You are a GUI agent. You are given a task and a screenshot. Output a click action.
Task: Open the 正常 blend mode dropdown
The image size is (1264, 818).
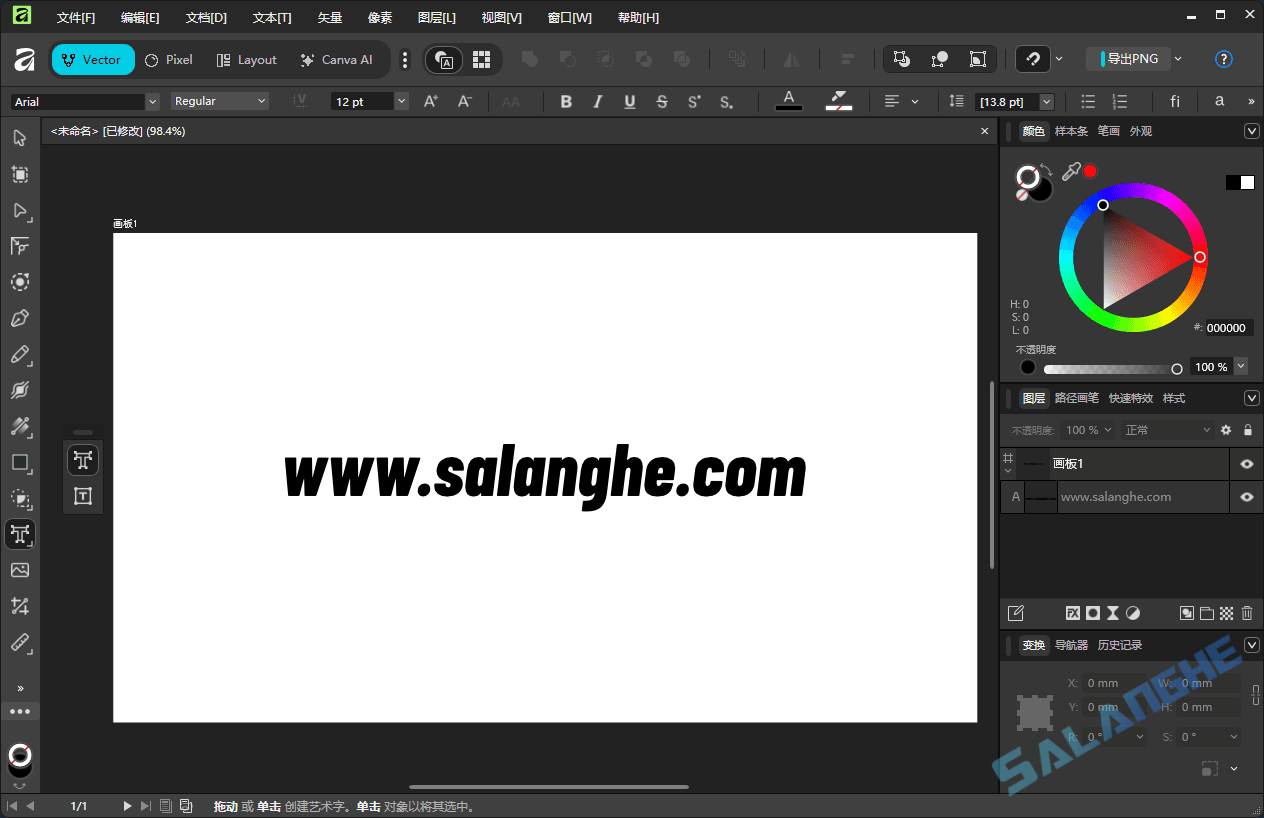click(1166, 430)
